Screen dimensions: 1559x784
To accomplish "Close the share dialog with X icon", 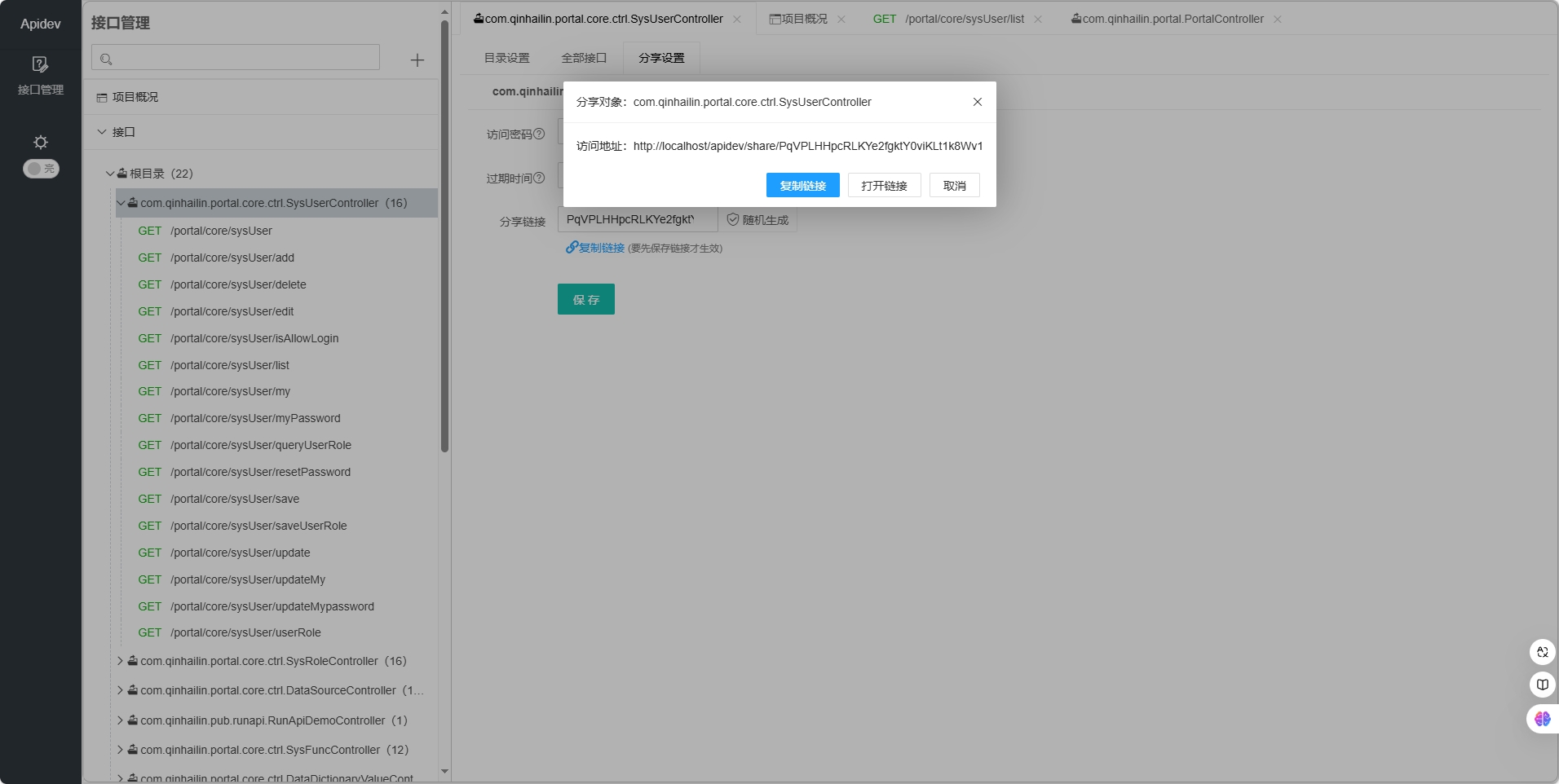I will point(977,102).
